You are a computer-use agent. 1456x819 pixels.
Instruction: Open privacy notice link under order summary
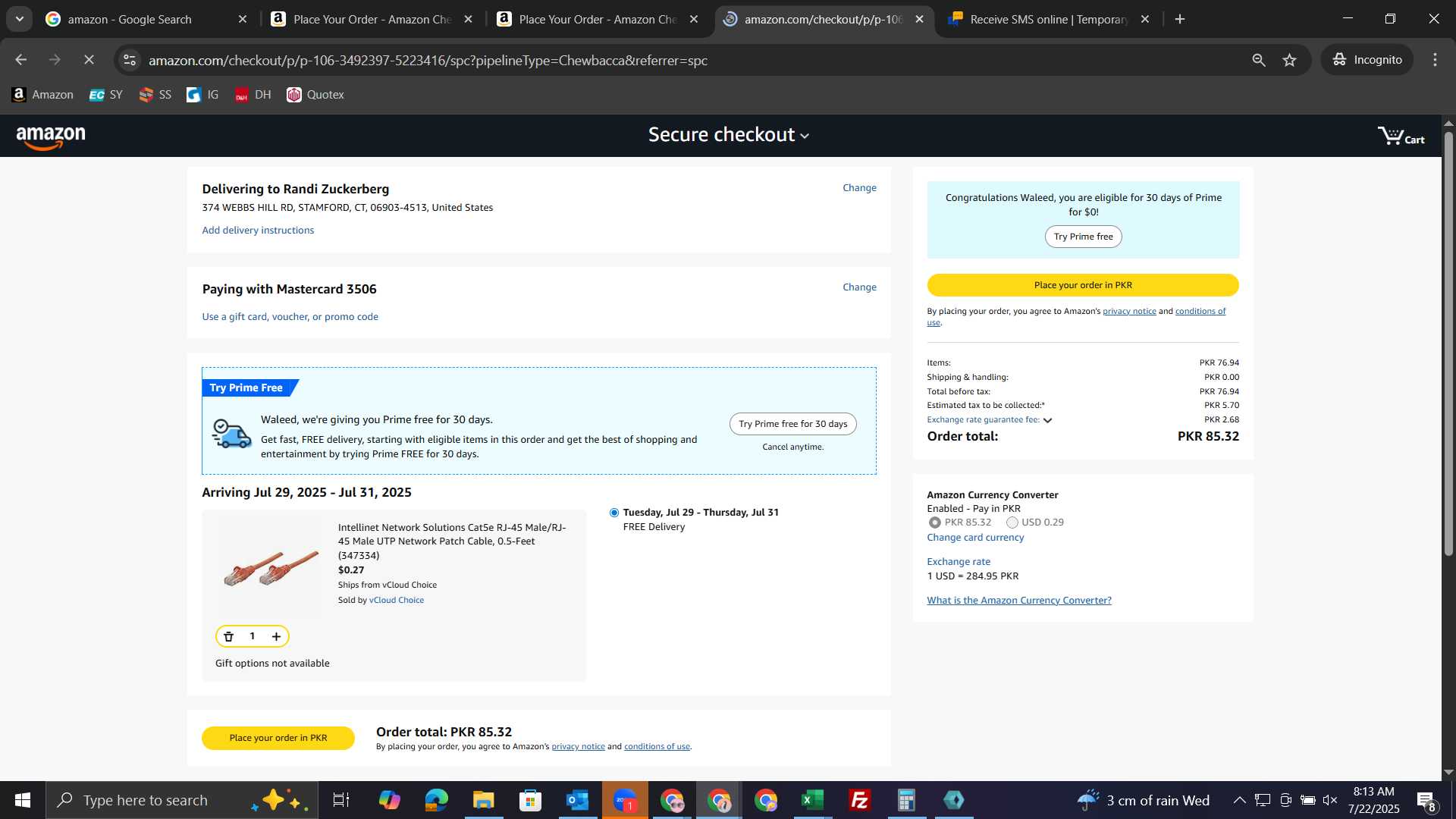(x=1129, y=312)
